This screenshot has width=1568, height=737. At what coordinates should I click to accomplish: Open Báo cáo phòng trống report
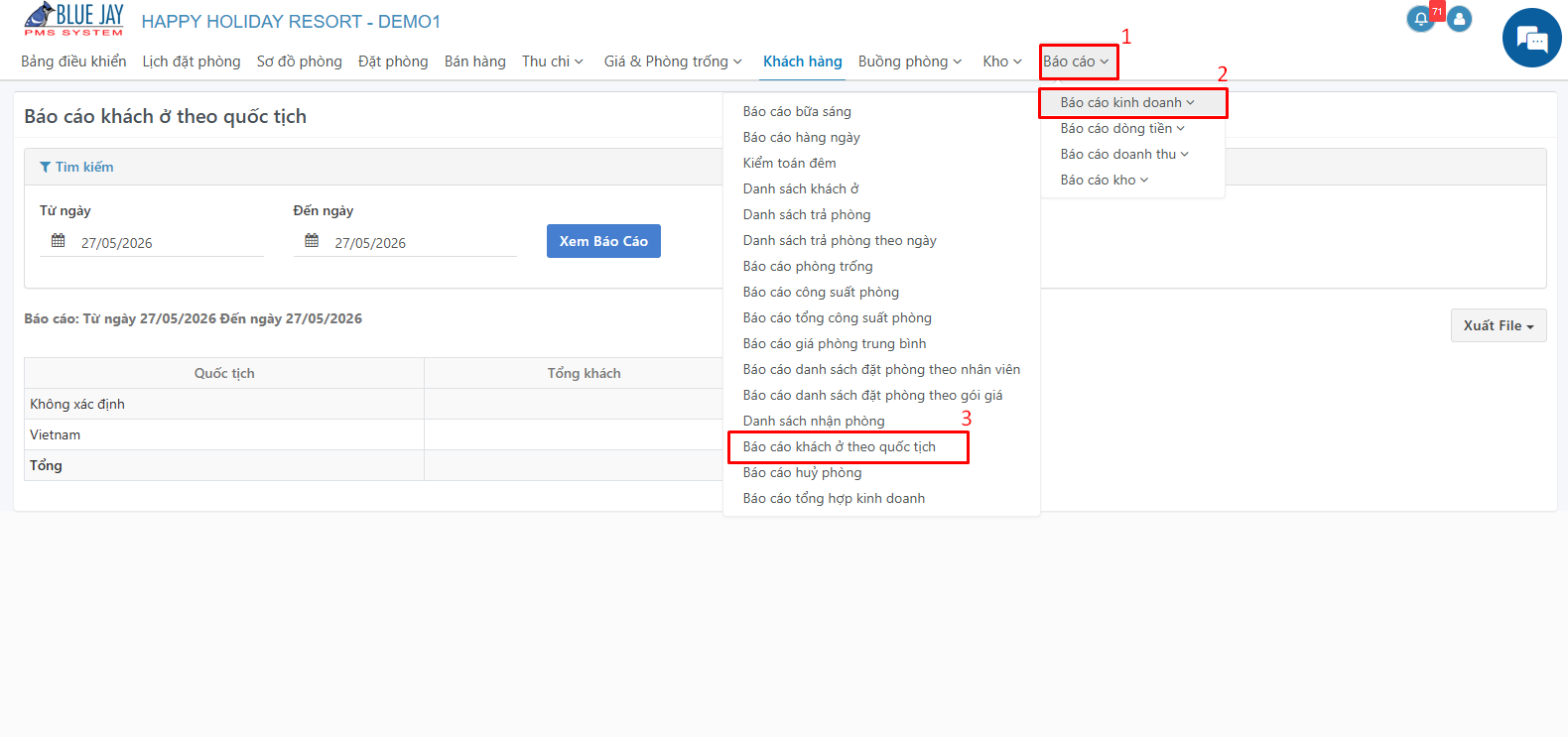tap(808, 266)
